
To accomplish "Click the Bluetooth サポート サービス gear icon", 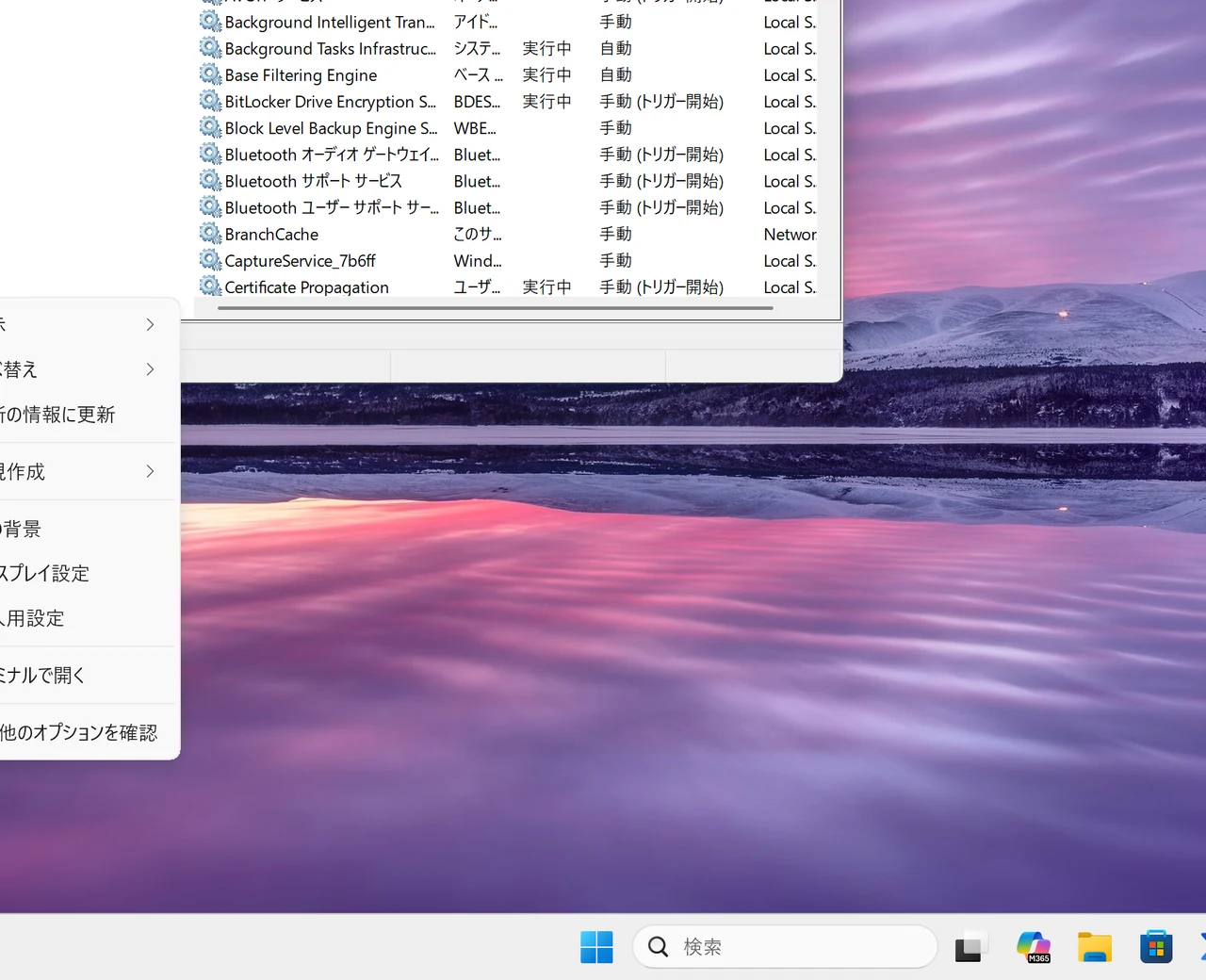I will coord(210,179).
